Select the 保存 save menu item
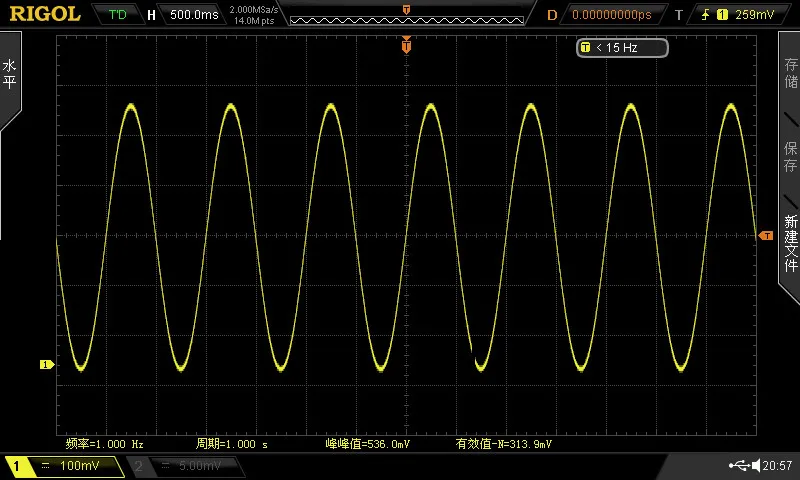800x480 pixels. [791, 156]
